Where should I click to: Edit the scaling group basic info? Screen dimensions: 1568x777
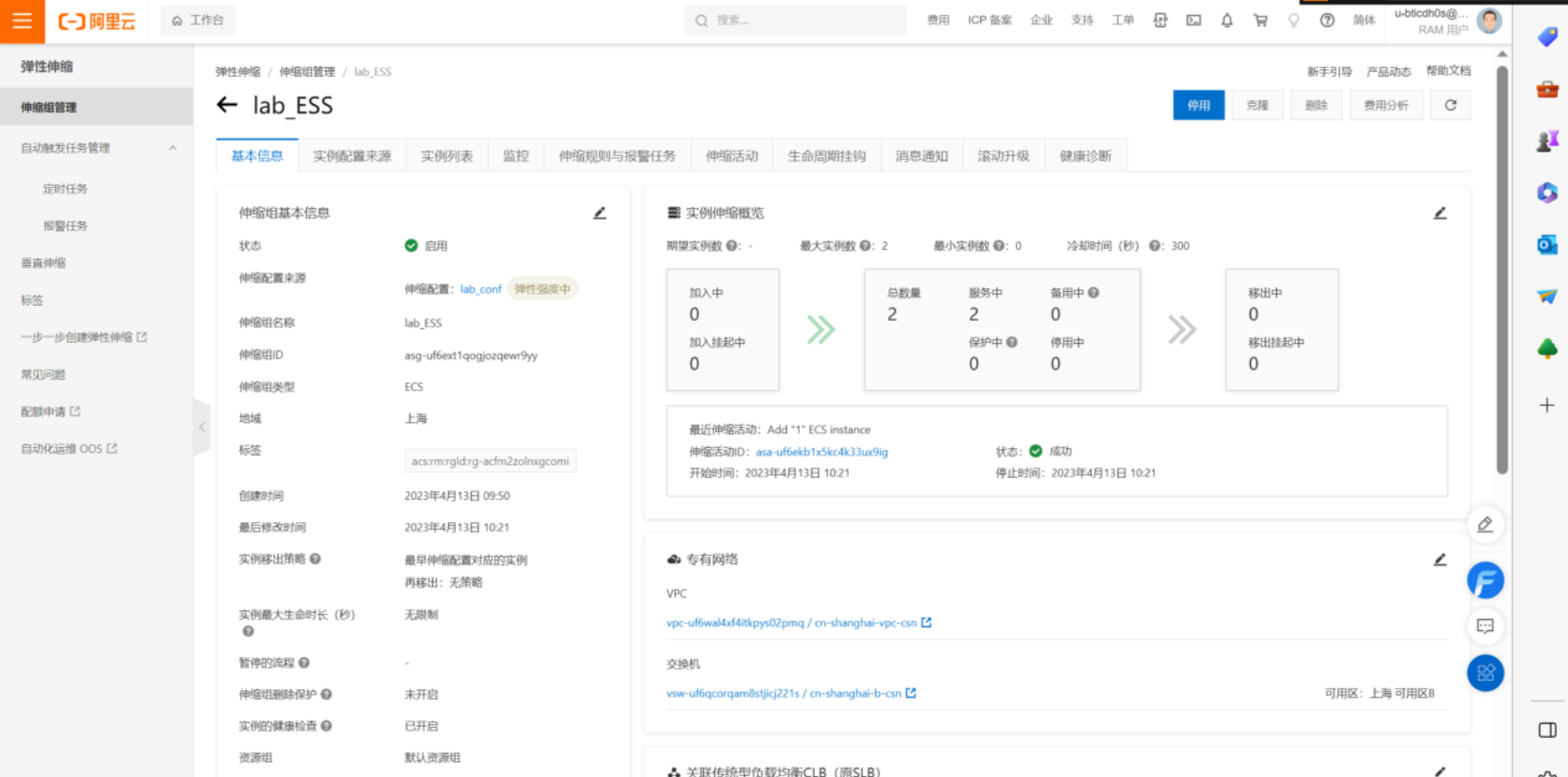point(600,213)
